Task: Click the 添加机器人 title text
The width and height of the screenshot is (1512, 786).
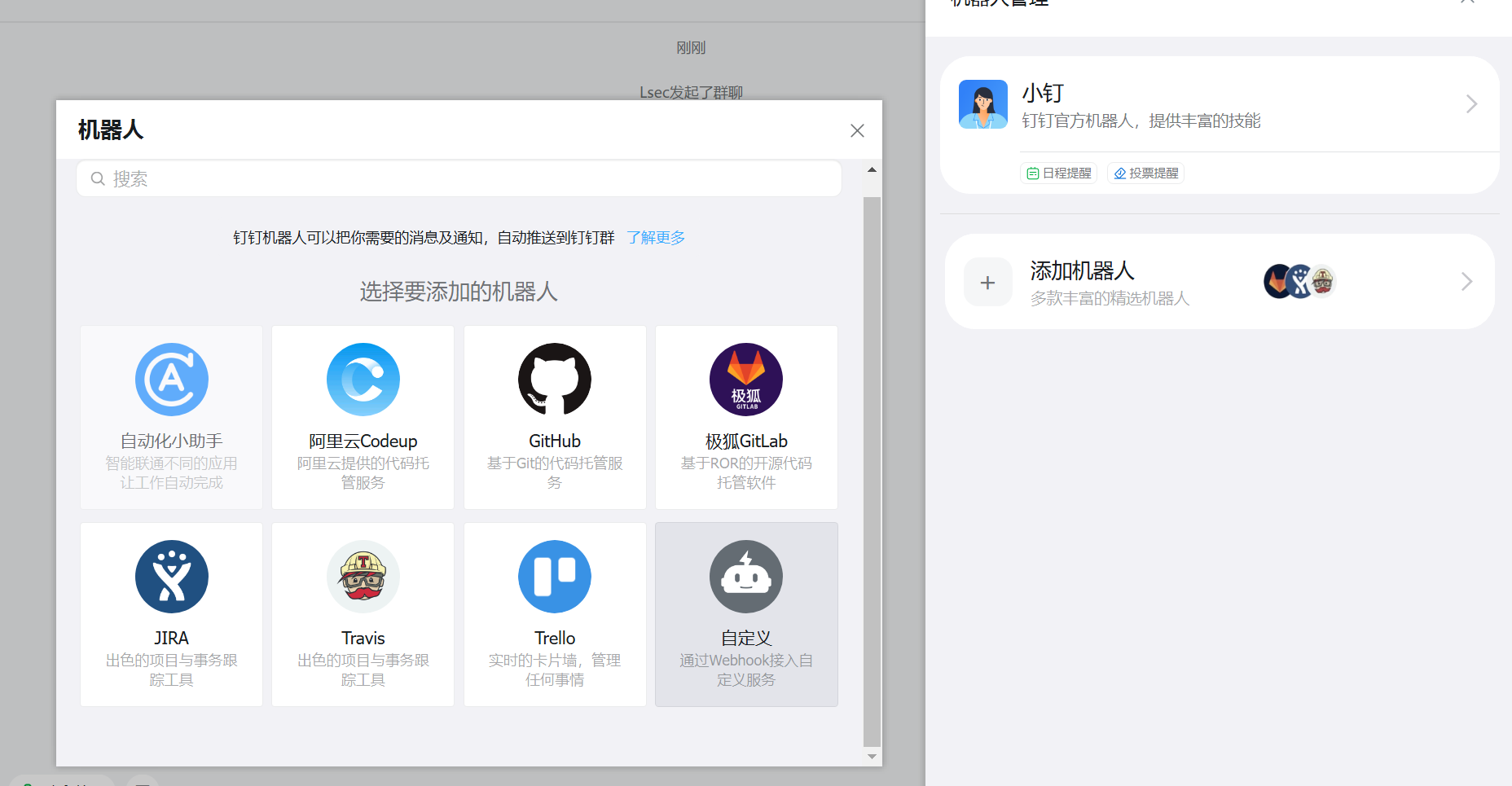Action: (1082, 270)
